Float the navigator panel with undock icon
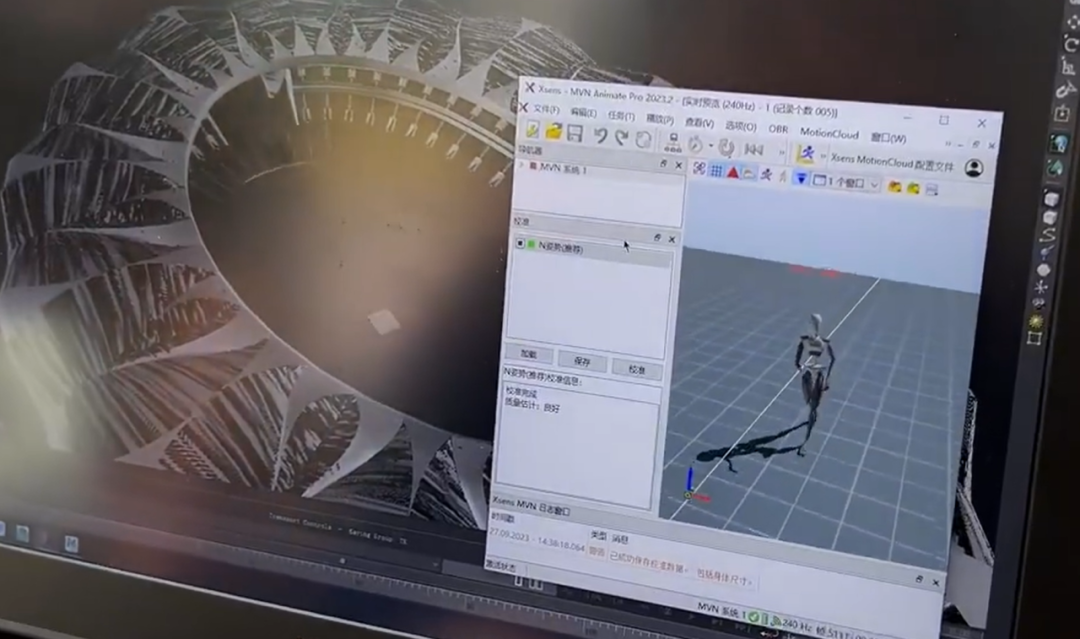 [663, 163]
